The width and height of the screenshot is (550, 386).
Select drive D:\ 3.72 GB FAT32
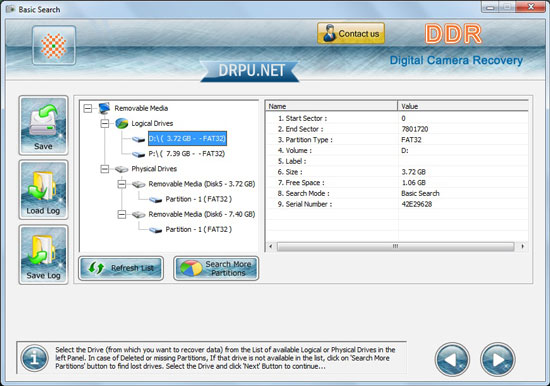coord(187,139)
